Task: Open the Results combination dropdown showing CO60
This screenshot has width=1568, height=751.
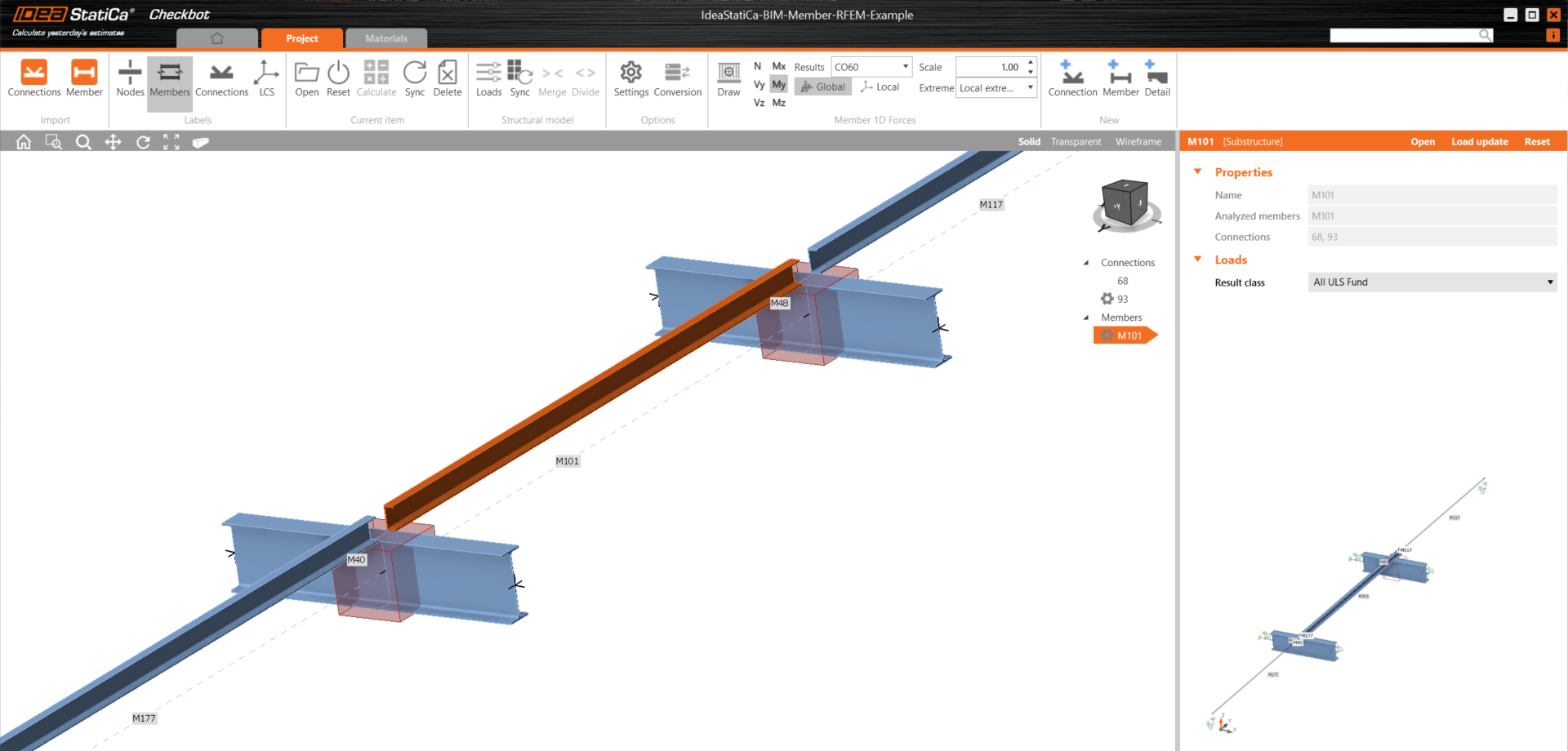Action: (905, 66)
